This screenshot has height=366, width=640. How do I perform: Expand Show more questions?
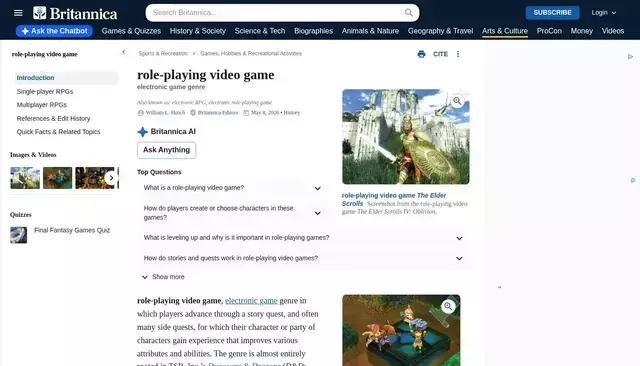163,277
